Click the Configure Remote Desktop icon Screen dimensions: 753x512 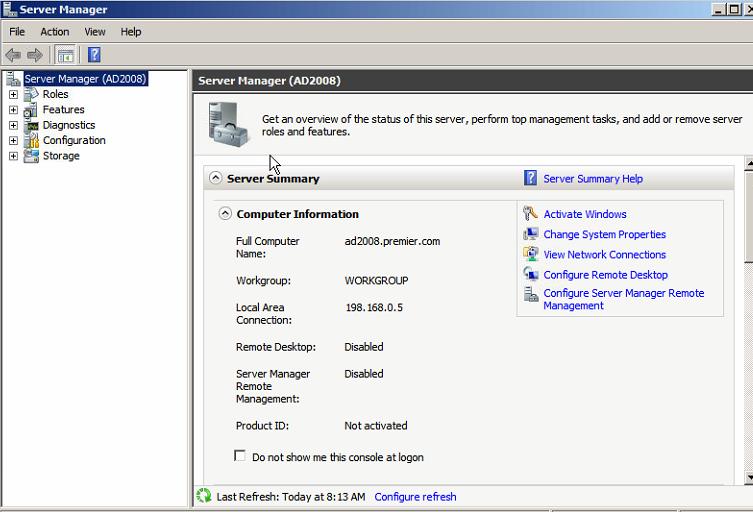coord(530,274)
